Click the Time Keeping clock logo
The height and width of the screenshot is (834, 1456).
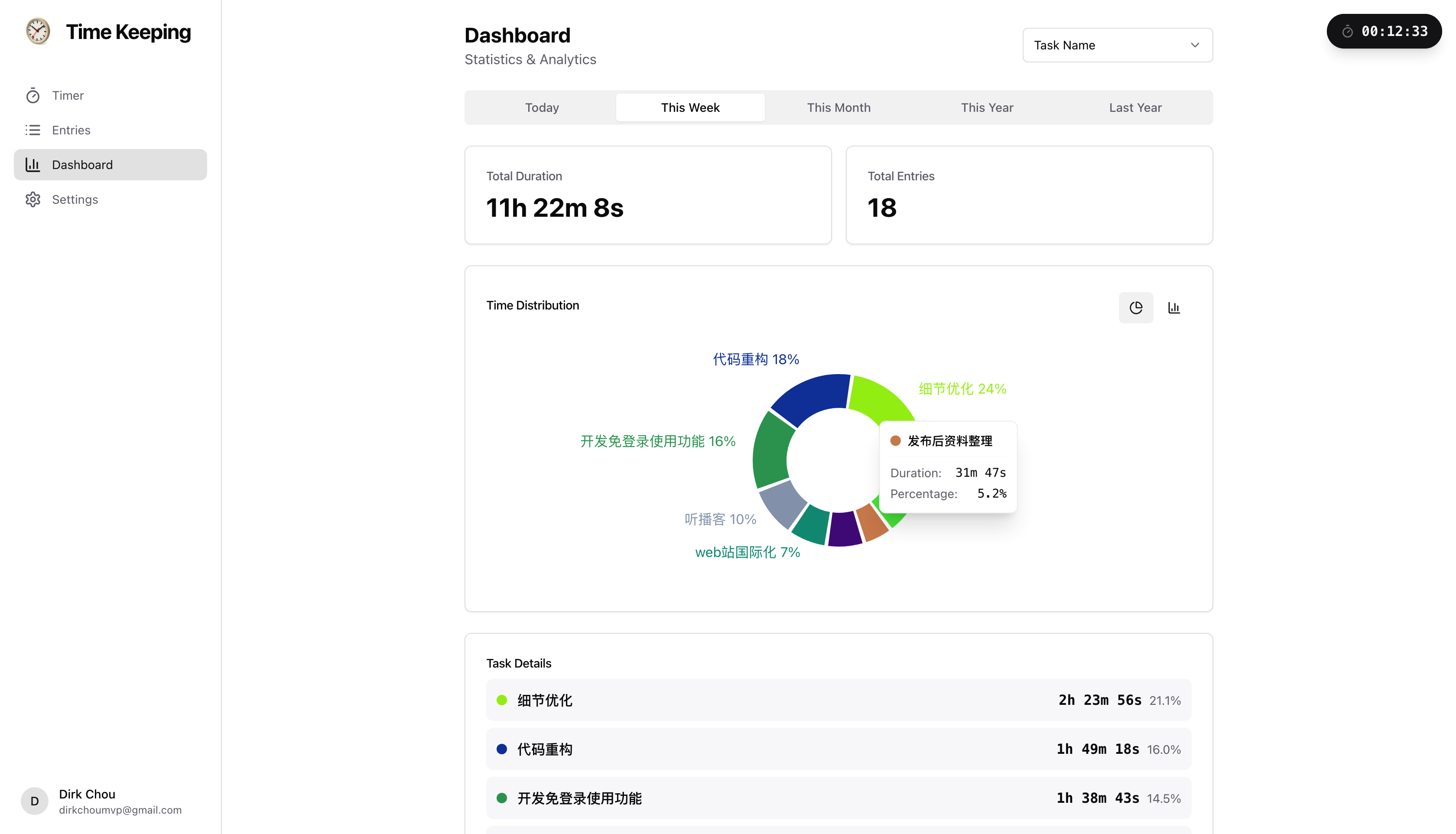tap(38, 32)
